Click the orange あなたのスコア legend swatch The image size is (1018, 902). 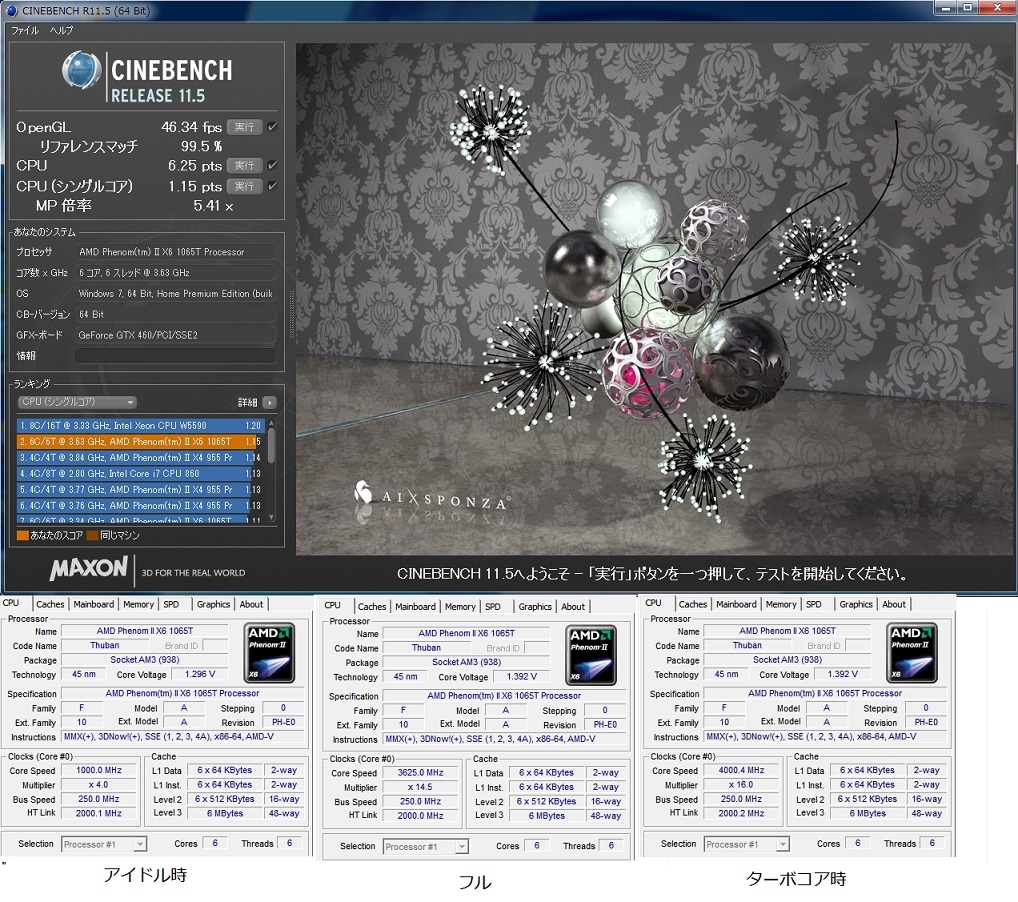[23, 536]
